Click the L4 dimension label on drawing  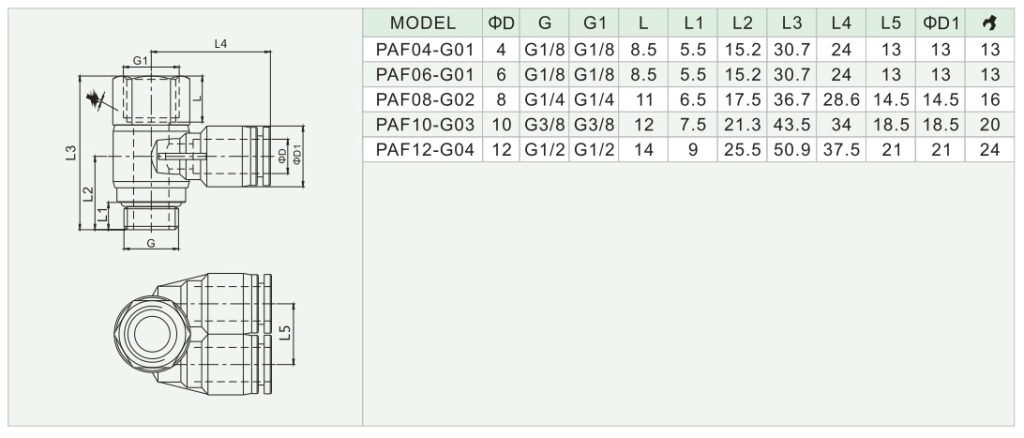click(221, 43)
